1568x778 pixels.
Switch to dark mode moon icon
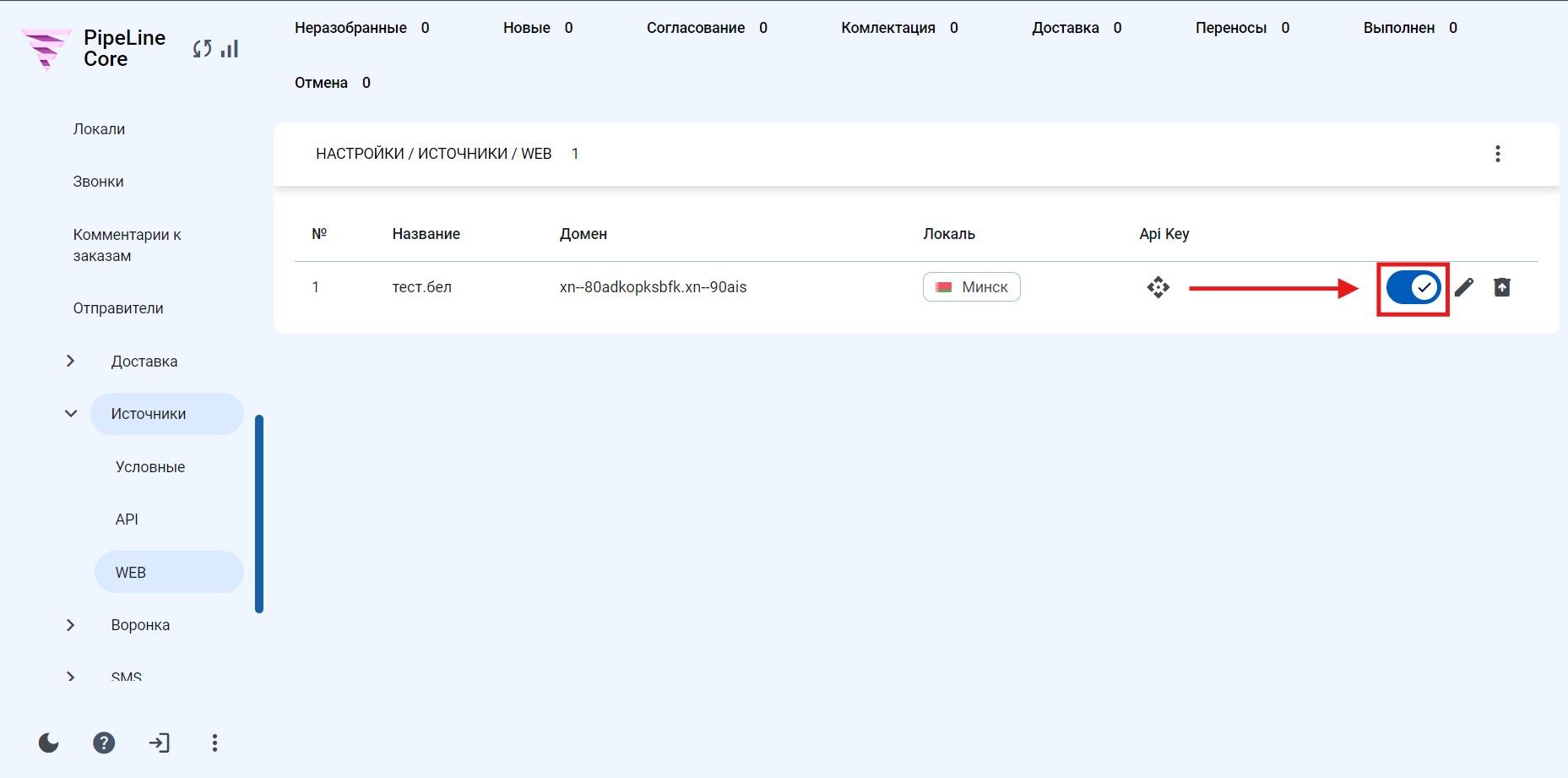tap(49, 743)
